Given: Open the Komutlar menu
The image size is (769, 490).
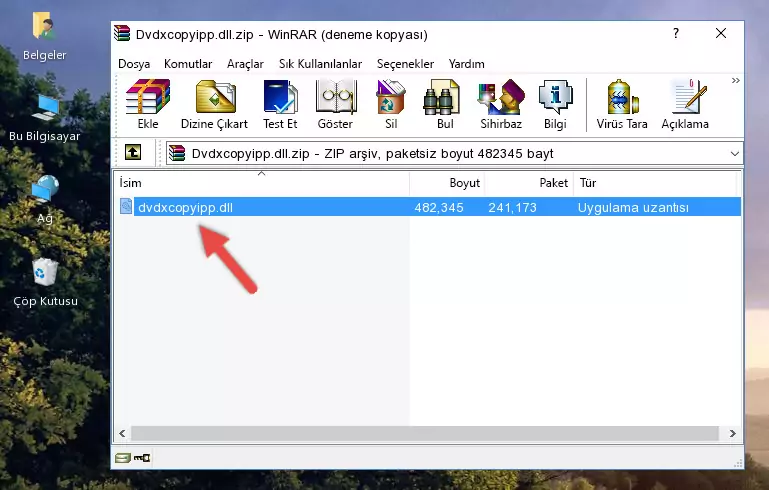Looking at the screenshot, I should (188, 64).
